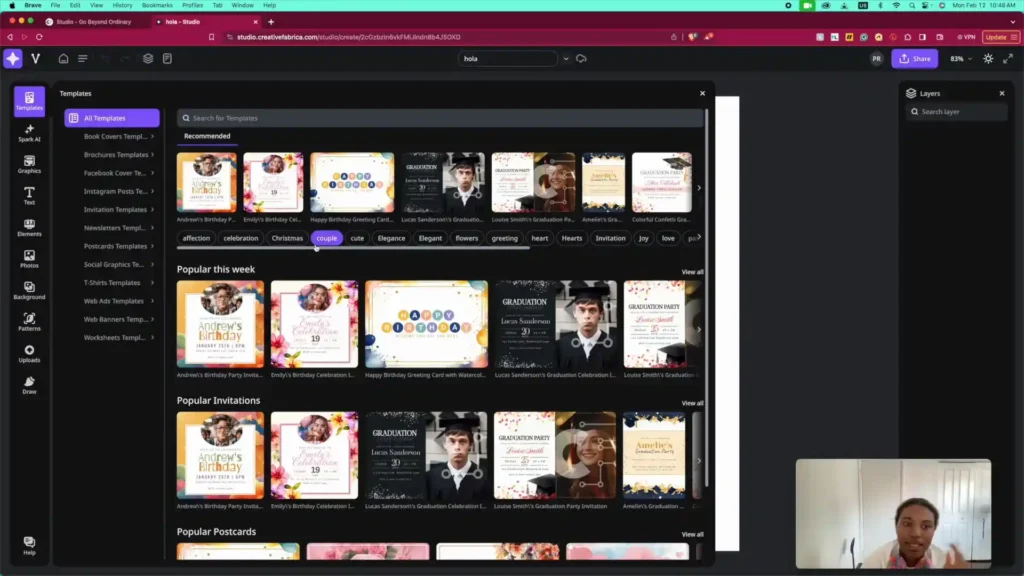Screen dimensions: 1024x576
Task: Select the Draw tool
Action: (29, 385)
